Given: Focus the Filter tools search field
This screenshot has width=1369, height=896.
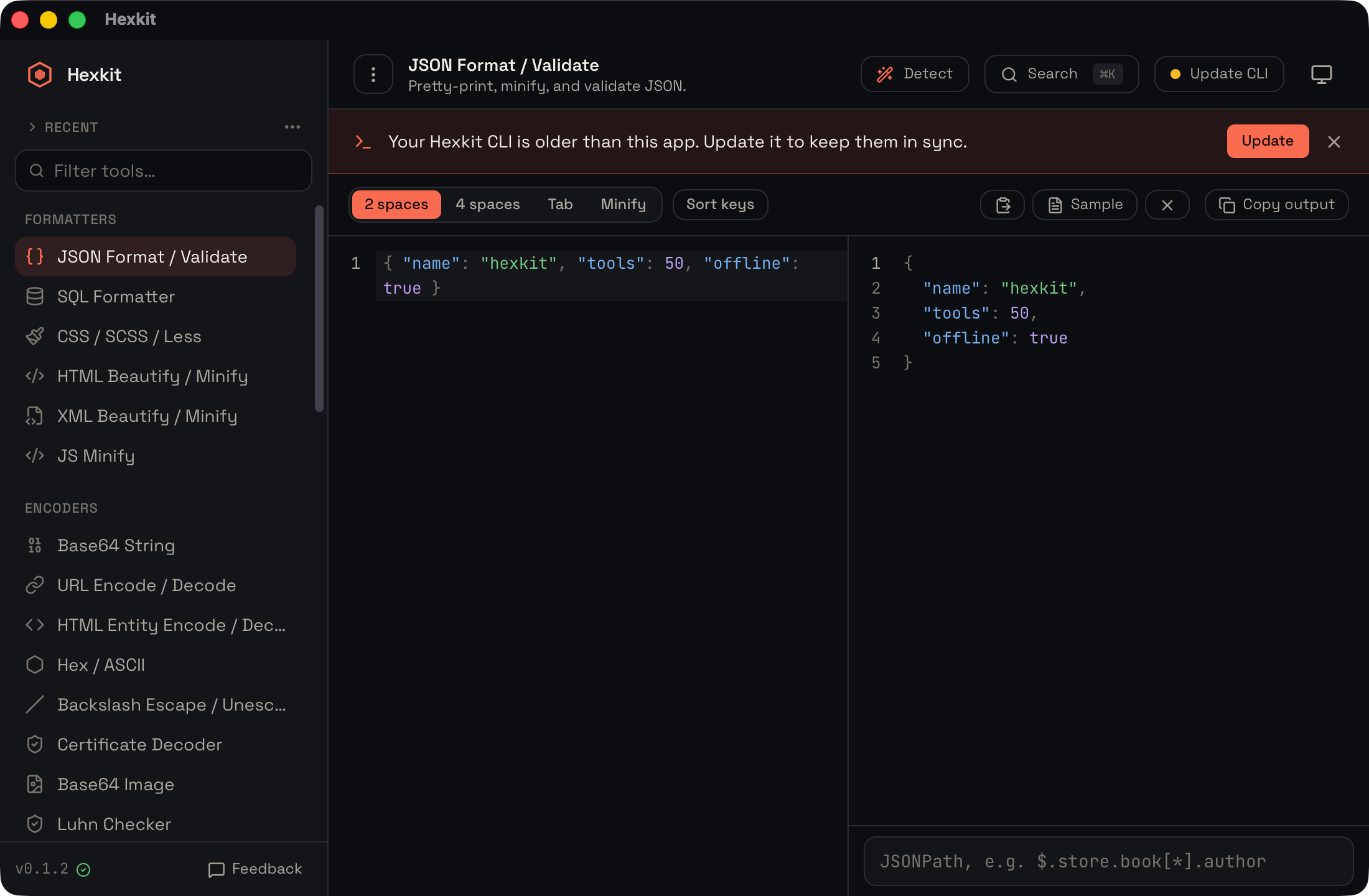Looking at the screenshot, I should (x=164, y=170).
